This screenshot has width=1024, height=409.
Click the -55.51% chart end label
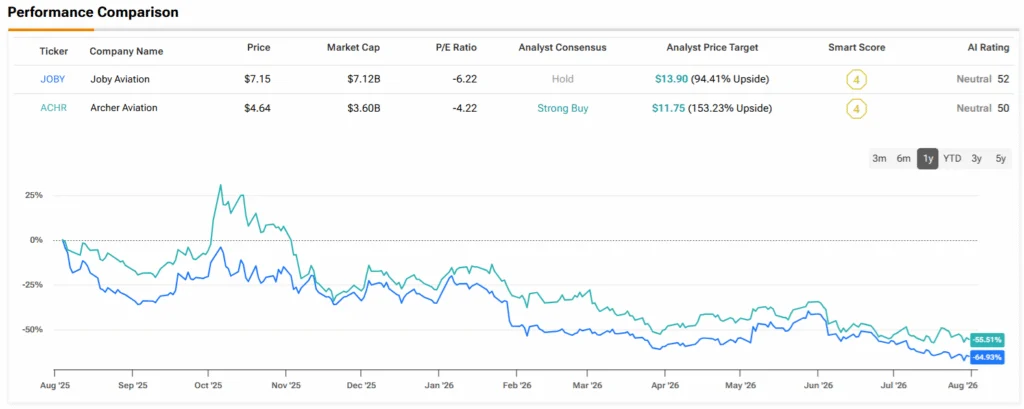[987, 340]
